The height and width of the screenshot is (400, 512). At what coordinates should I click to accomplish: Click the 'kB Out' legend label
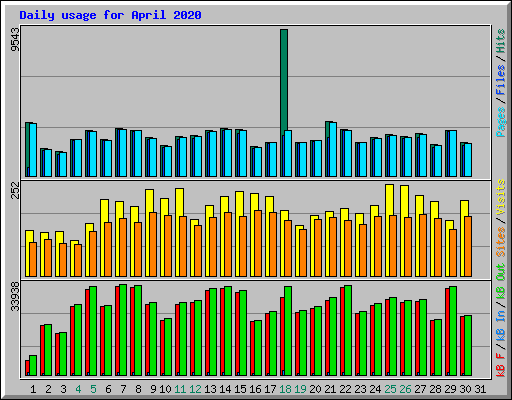[x=501, y=282]
